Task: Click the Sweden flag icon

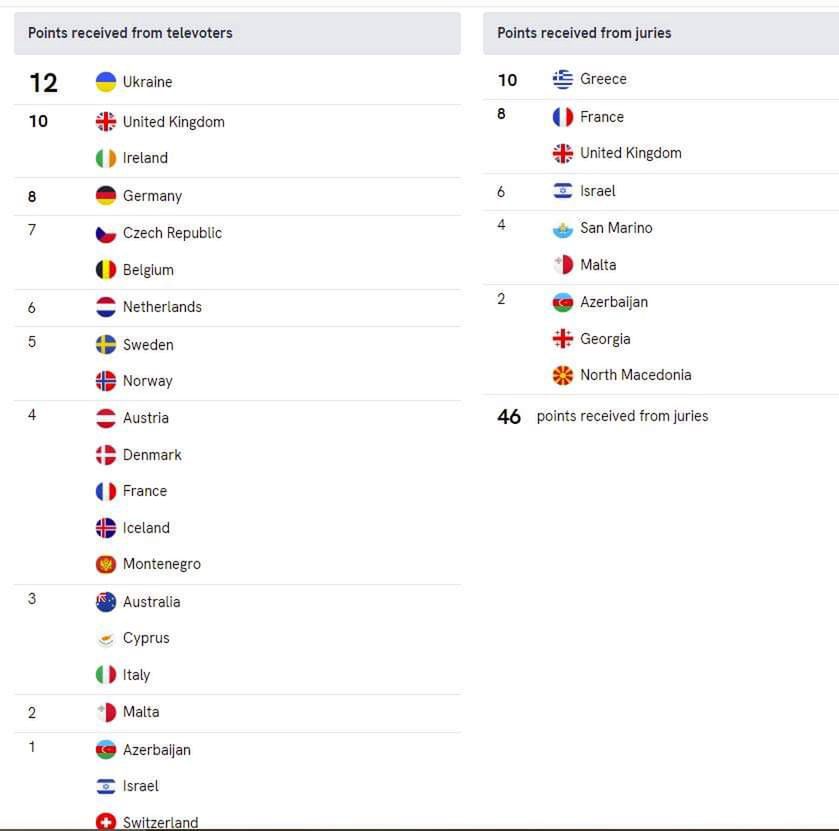Action: coord(106,345)
